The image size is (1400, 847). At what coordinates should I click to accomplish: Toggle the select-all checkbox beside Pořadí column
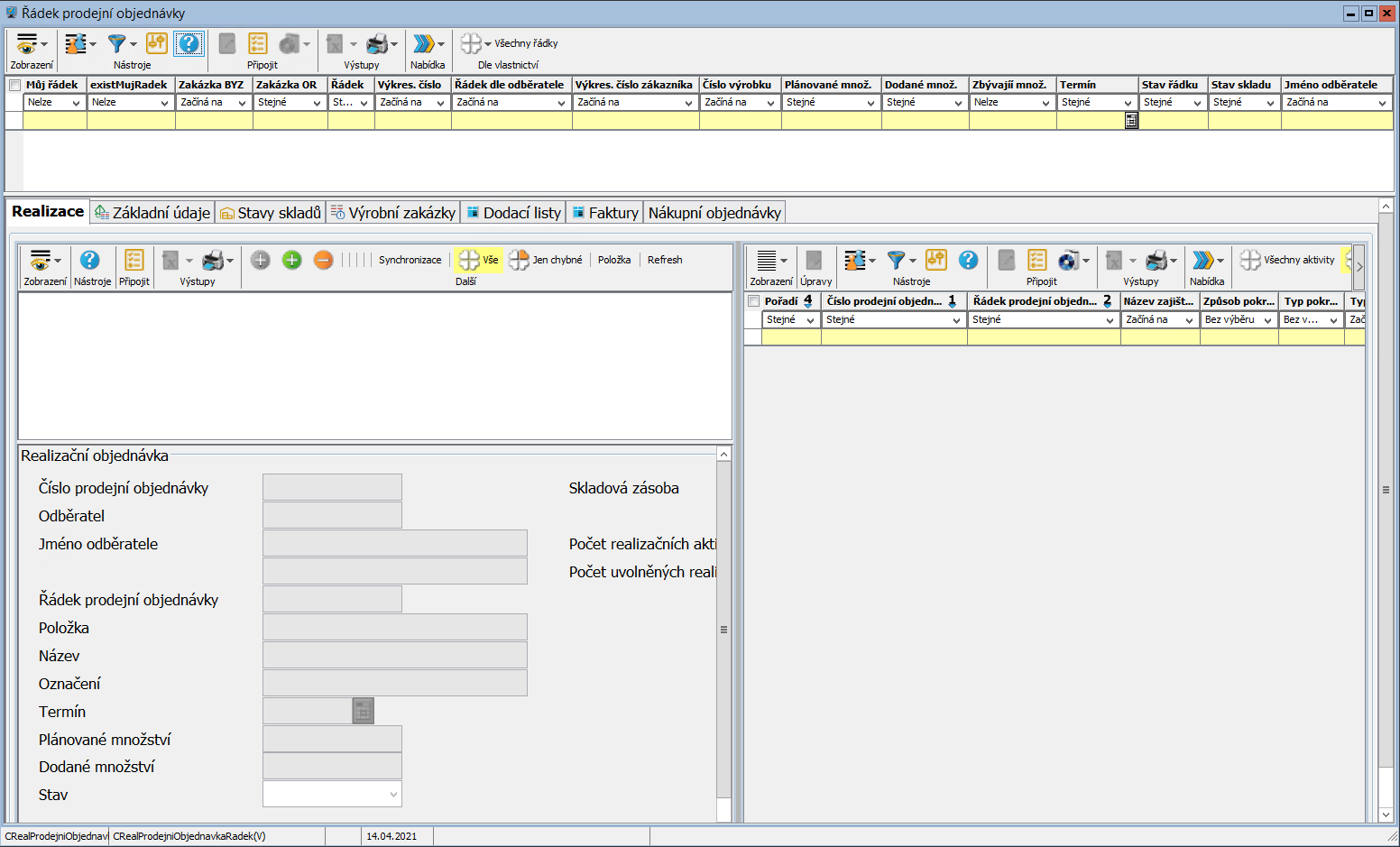tap(753, 301)
